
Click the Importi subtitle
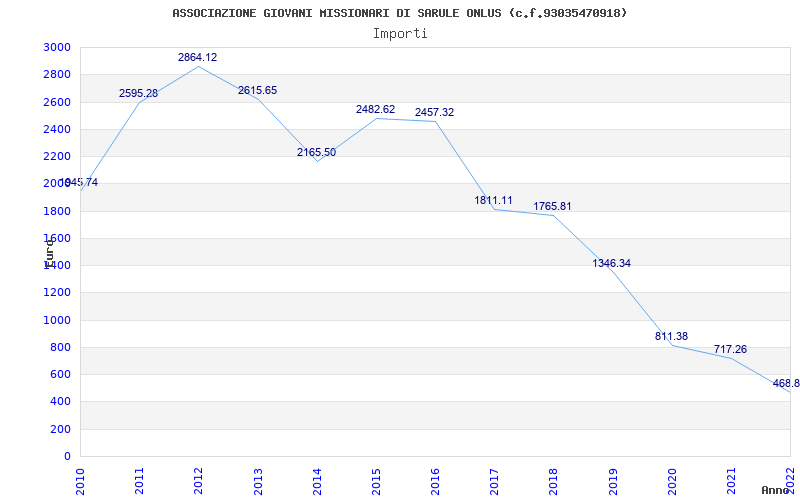click(400, 33)
